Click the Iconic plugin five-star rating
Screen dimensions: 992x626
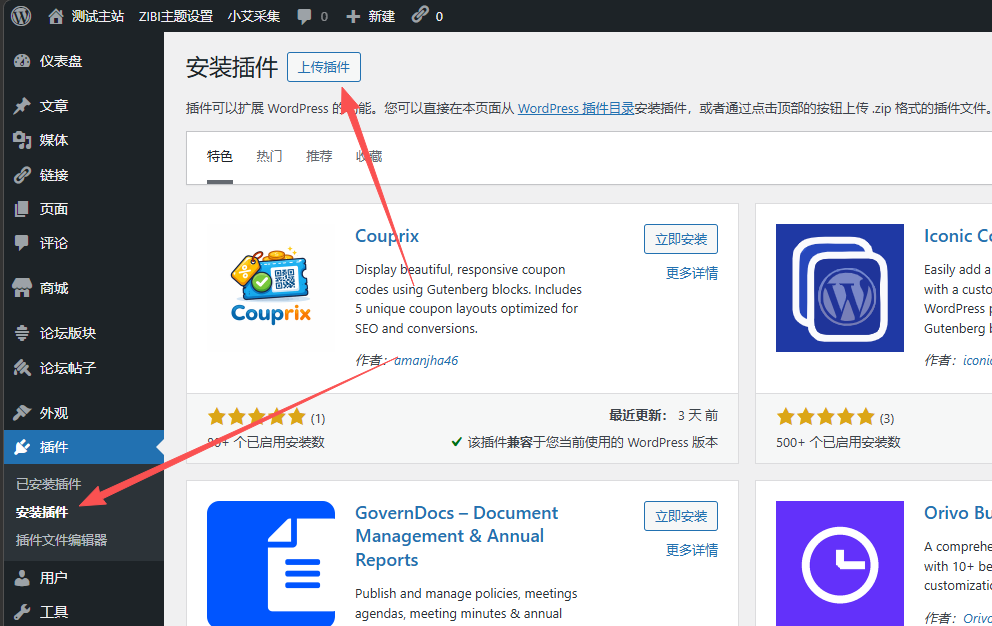[x=826, y=417]
